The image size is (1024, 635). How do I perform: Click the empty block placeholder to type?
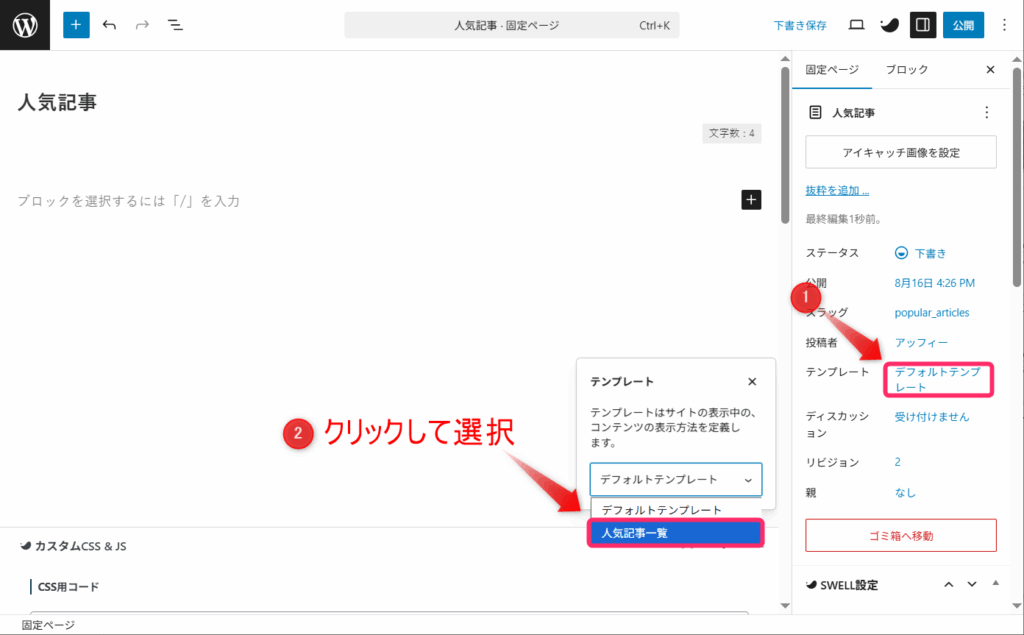coord(129,201)
